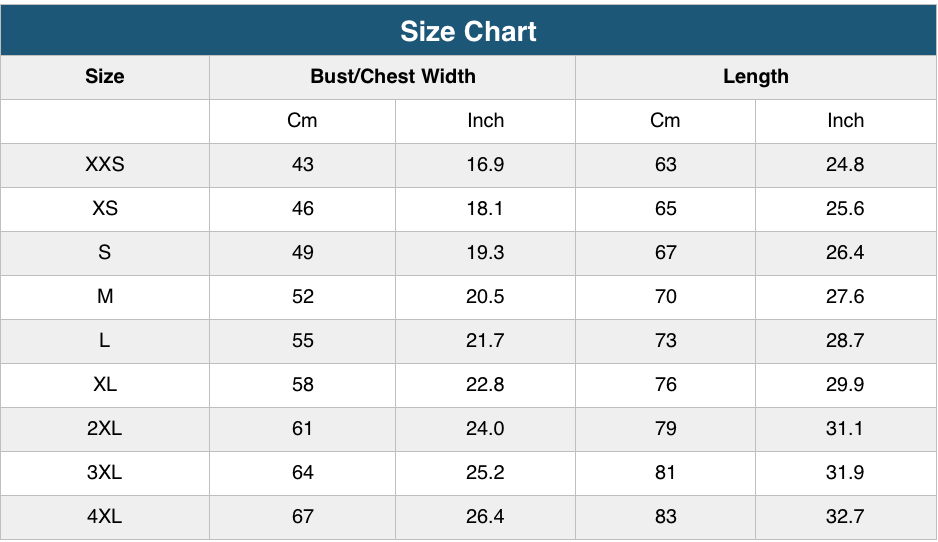Click the 43 cm bust value
This screenshot has height=542, width=938.
click(303, 165)
